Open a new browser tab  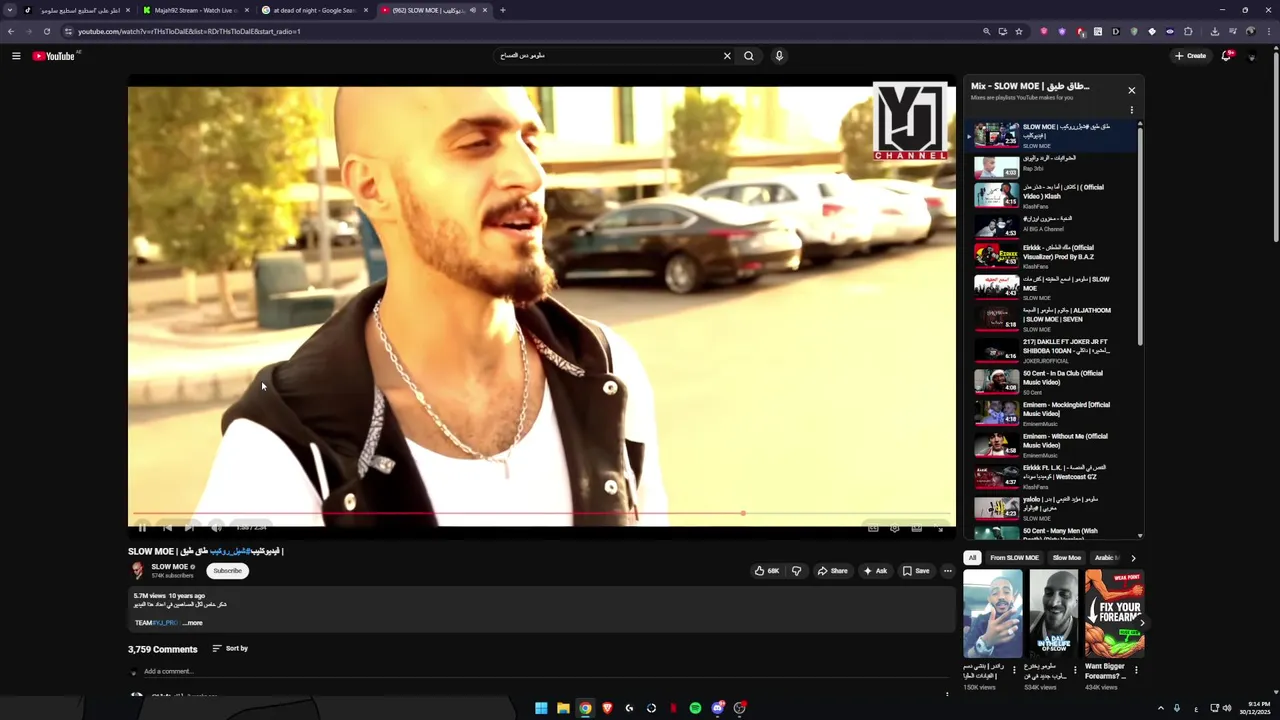pos(503,10)
